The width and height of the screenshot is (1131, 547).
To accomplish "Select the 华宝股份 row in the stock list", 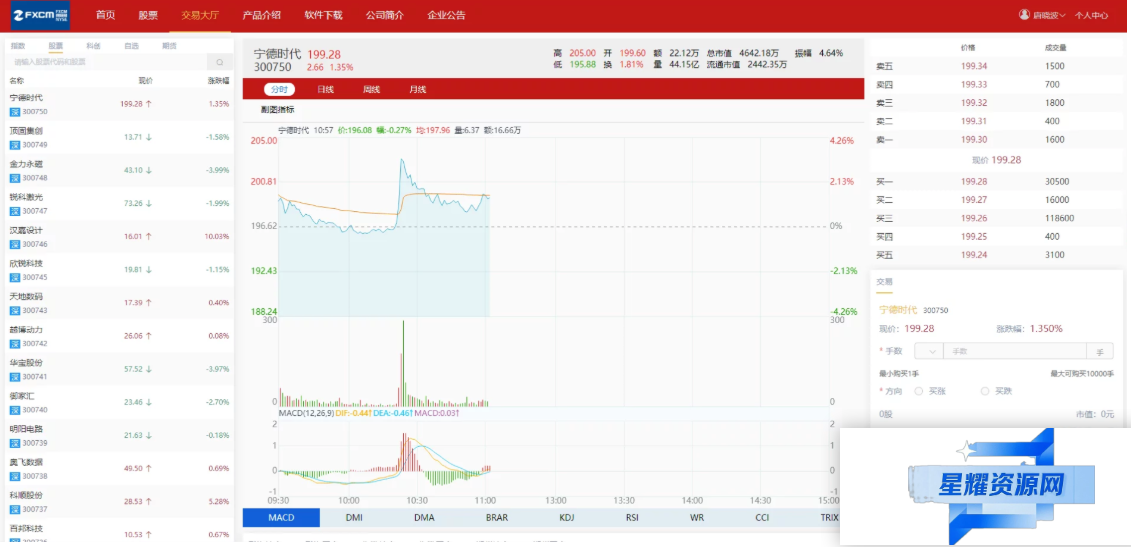I will 119,369.
